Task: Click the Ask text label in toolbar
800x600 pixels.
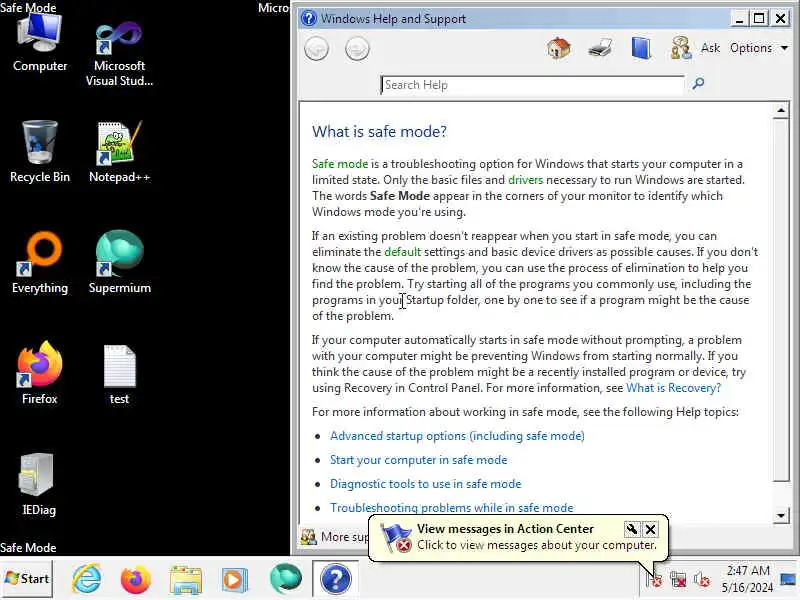Action: click(x=710, y=47)
